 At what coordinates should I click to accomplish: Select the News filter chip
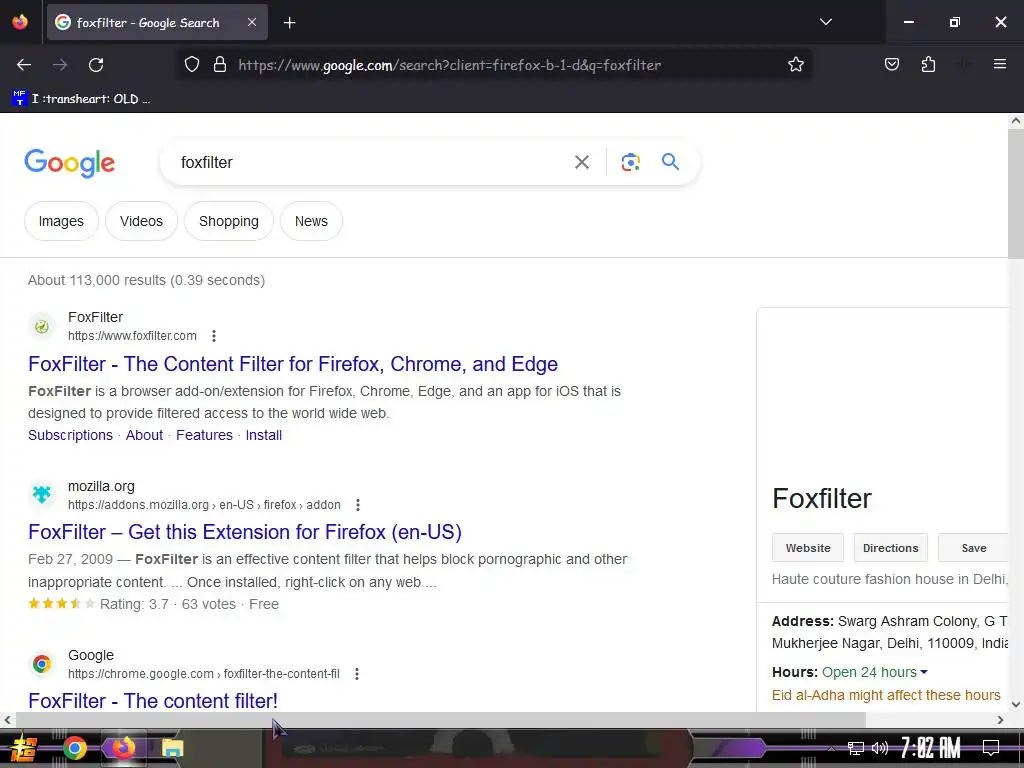click(x=311, y=221)
